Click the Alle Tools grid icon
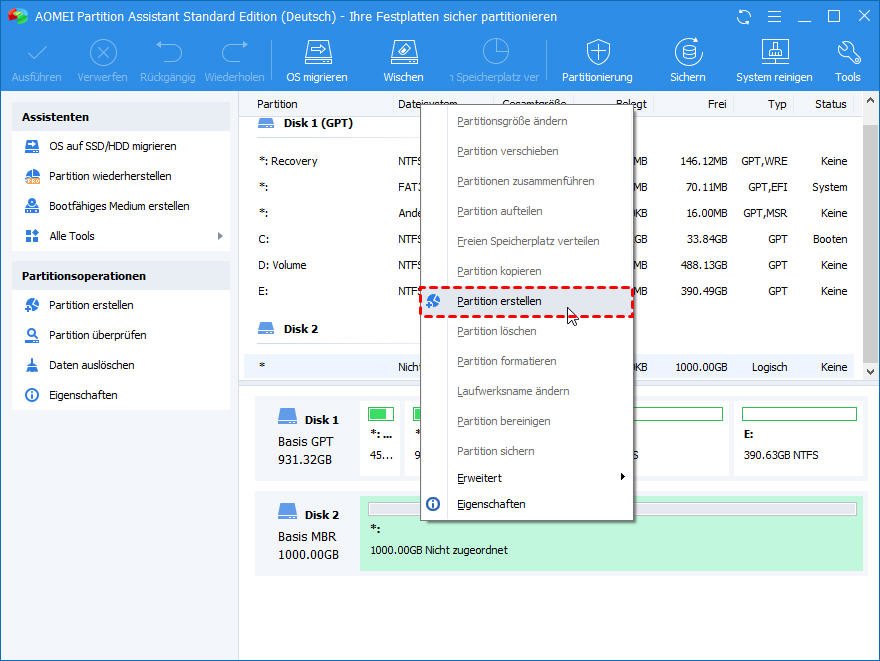The image size is (880, 661). 32,236
